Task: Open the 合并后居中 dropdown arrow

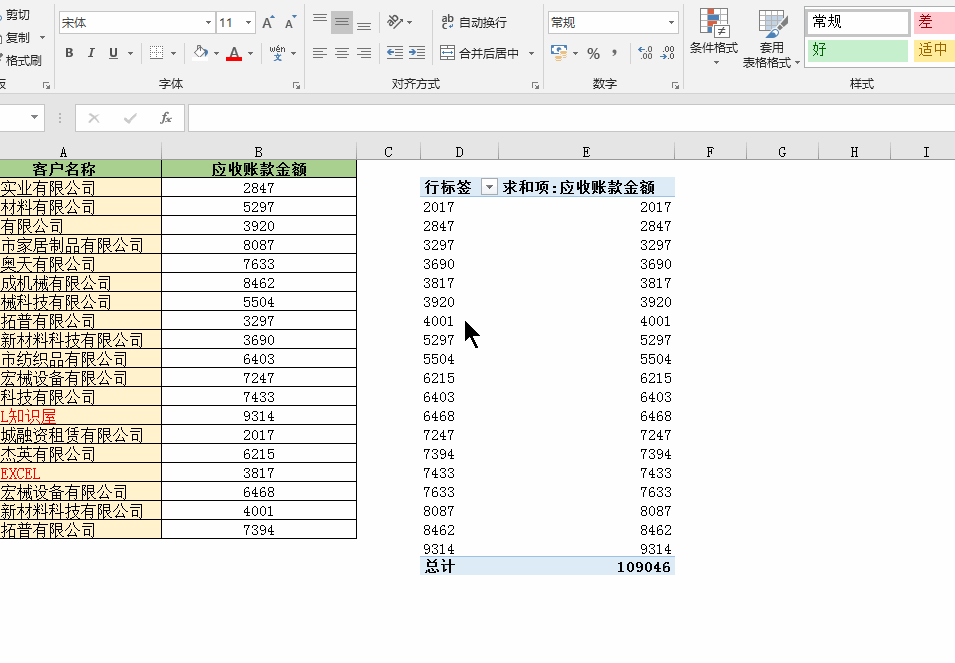Action: (x=532, y=54)
